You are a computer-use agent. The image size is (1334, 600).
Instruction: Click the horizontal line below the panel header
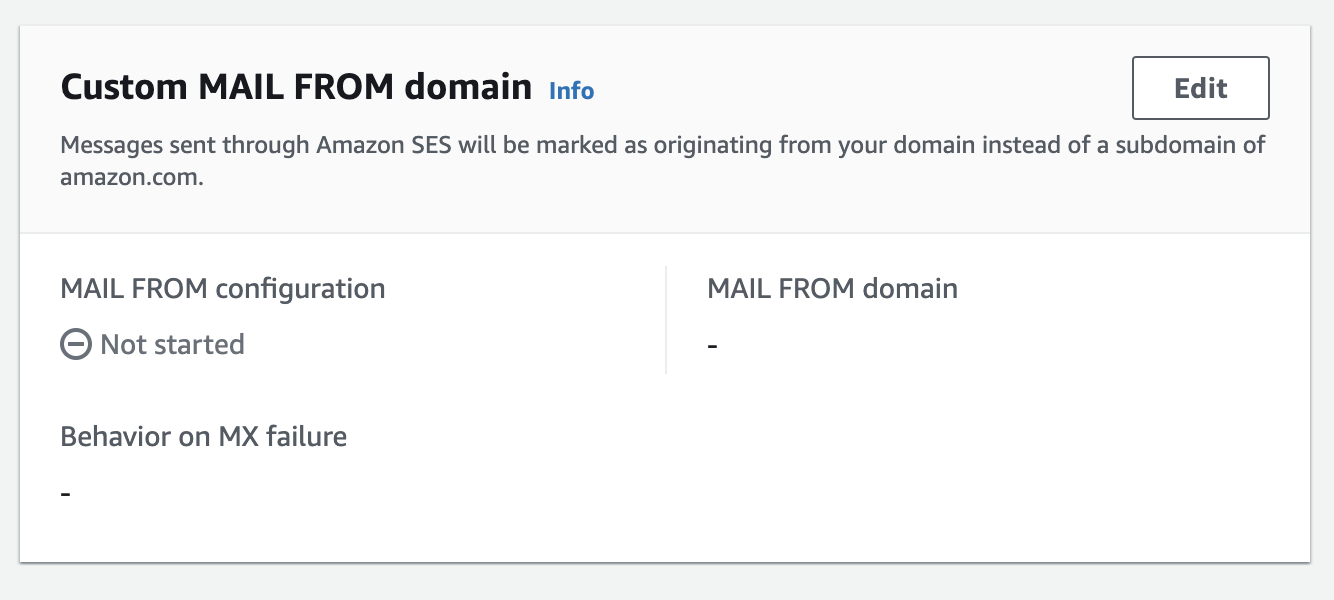coord(664,233)
